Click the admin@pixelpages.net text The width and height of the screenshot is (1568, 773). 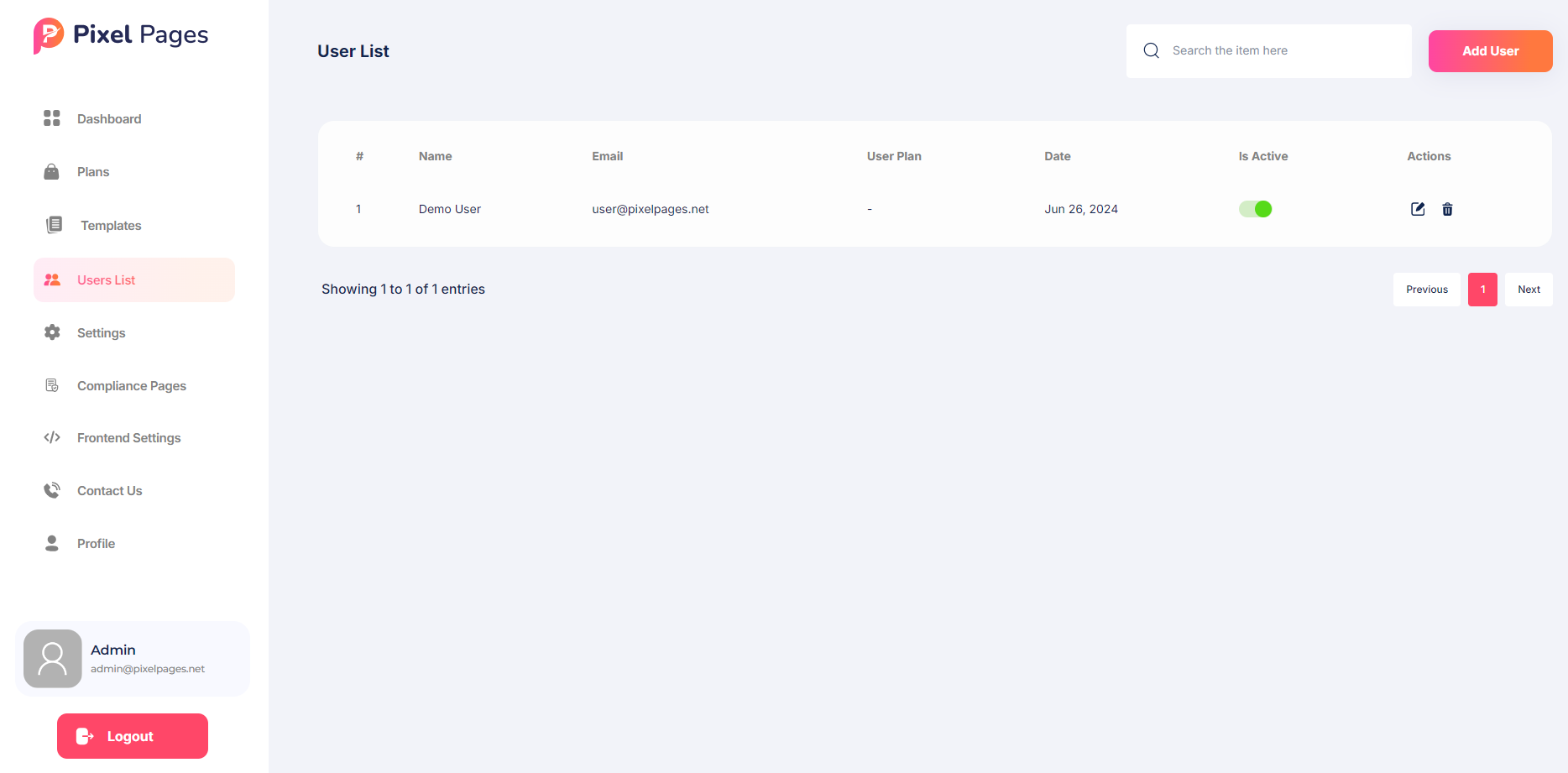pyautogui.click(x=148, y=669)
